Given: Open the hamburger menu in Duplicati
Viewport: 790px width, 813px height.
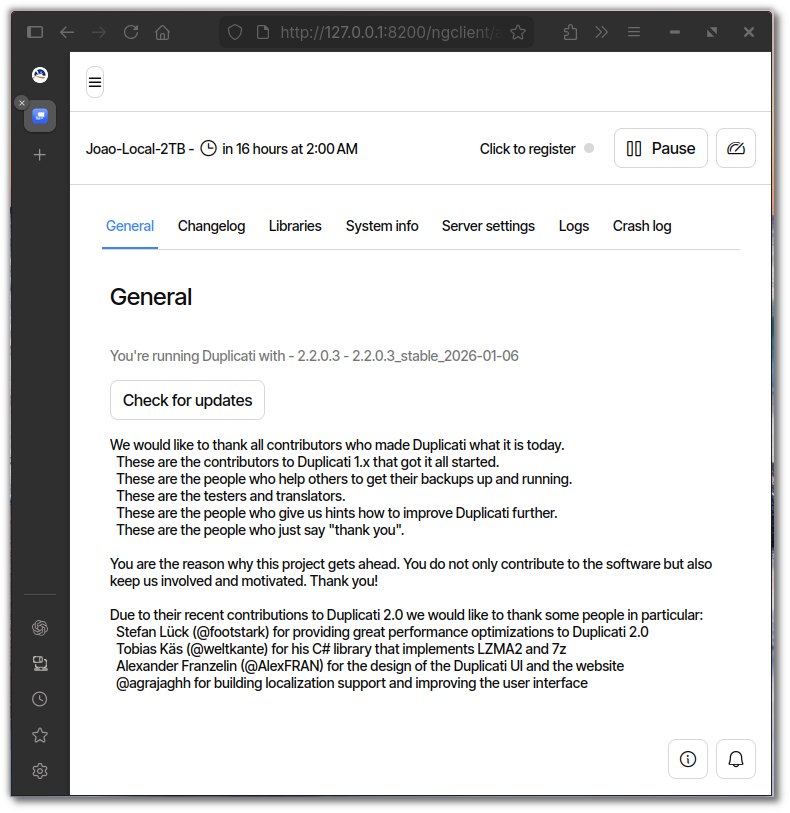Looking at the screenshot, I should pos(95,82).
